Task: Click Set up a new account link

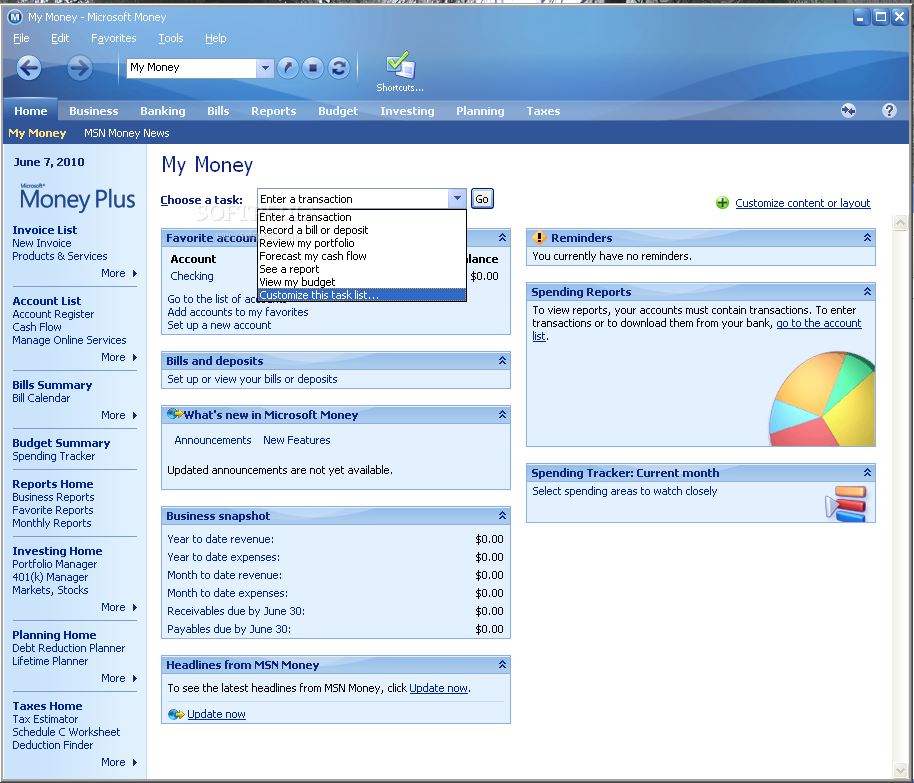Action: (x=219, y=325)
